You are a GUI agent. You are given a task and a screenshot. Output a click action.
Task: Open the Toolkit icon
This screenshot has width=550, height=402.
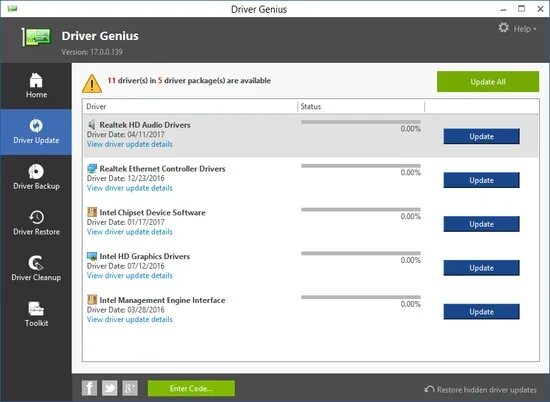[36, 309]
